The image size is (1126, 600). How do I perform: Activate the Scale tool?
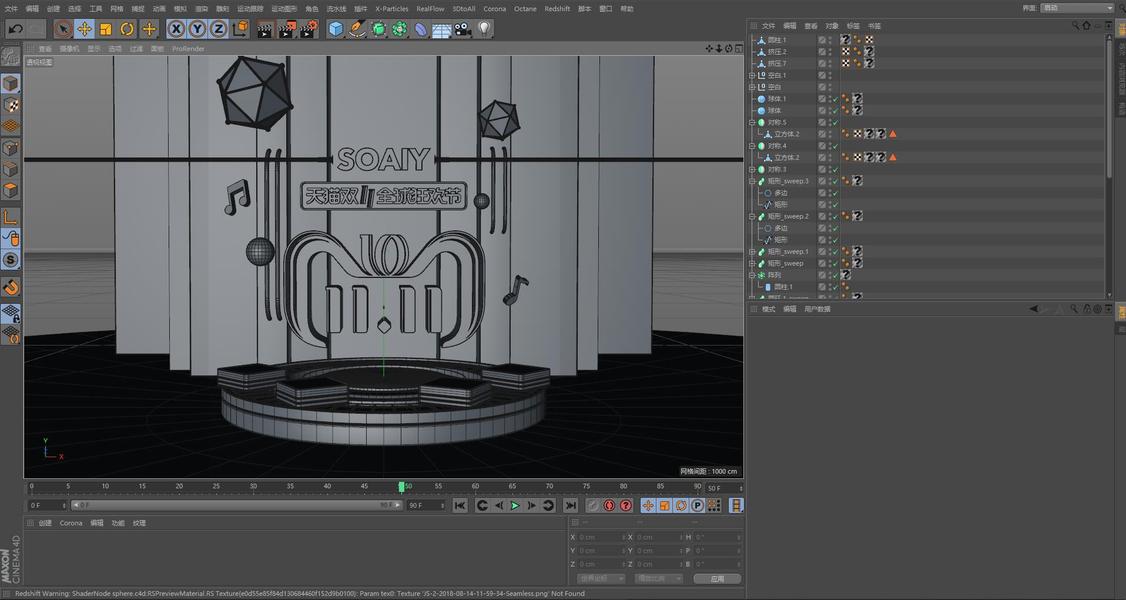click(106, 29)
